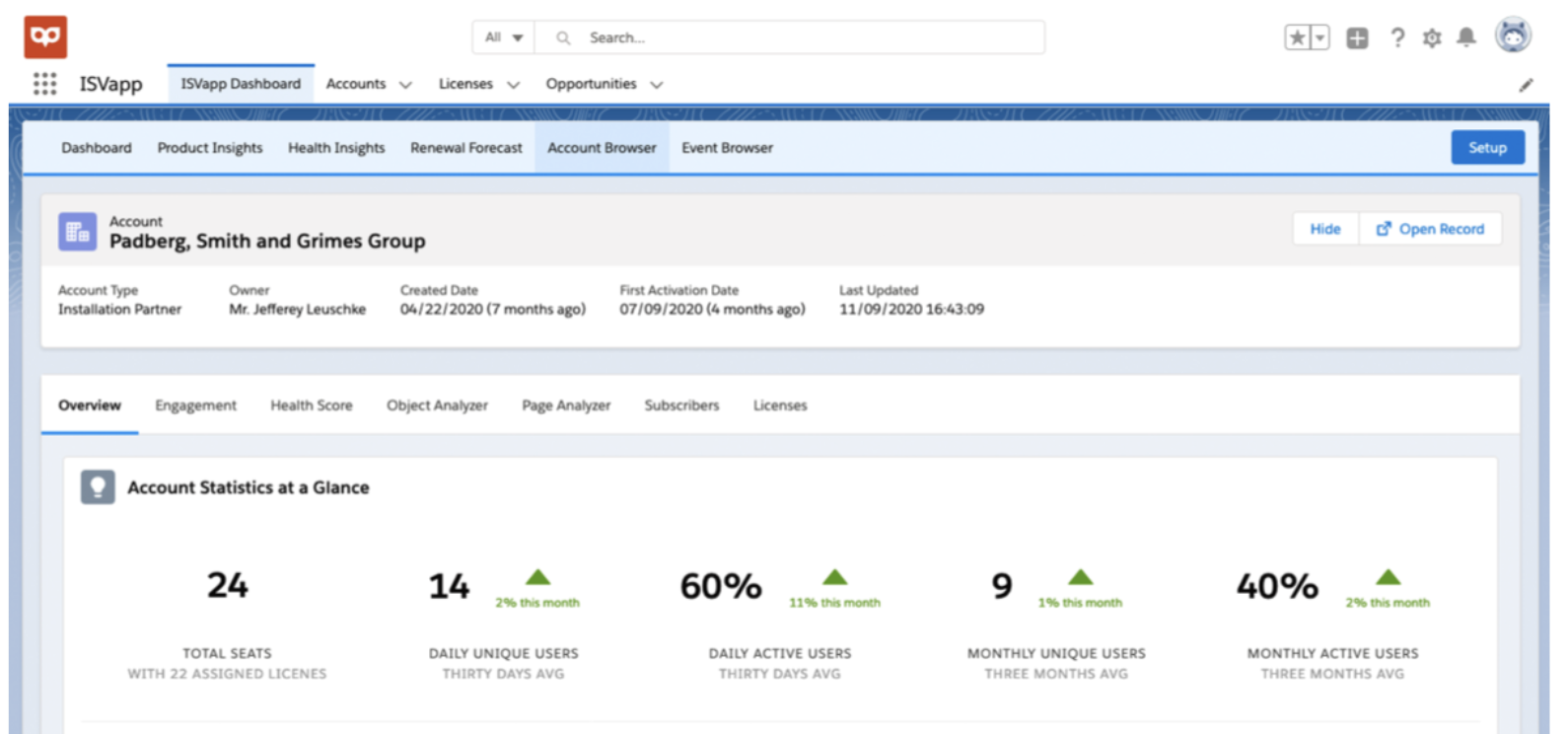Viewport: 1568px width, 734px height.
Task: Click the blue Setup button
Action: (1487, 148)
